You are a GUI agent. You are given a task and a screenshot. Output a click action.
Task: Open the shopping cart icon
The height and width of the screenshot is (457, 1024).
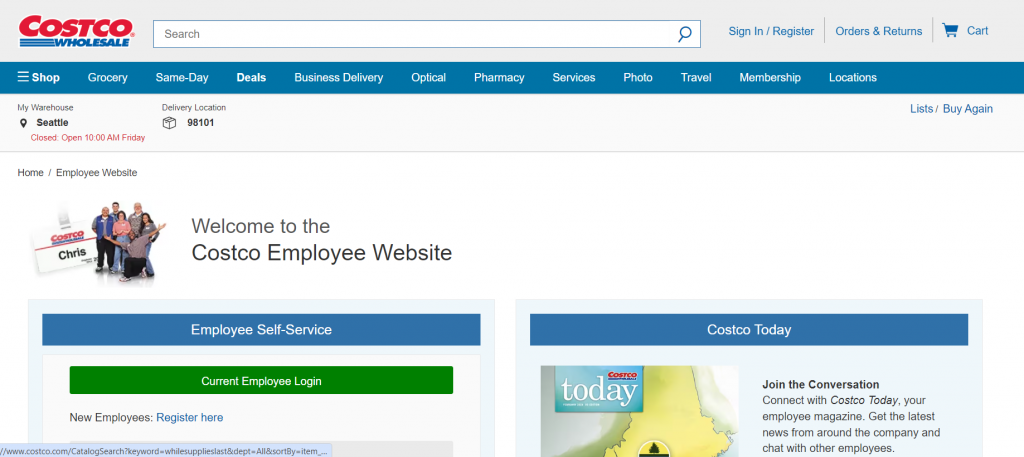(x=950, y=31)
